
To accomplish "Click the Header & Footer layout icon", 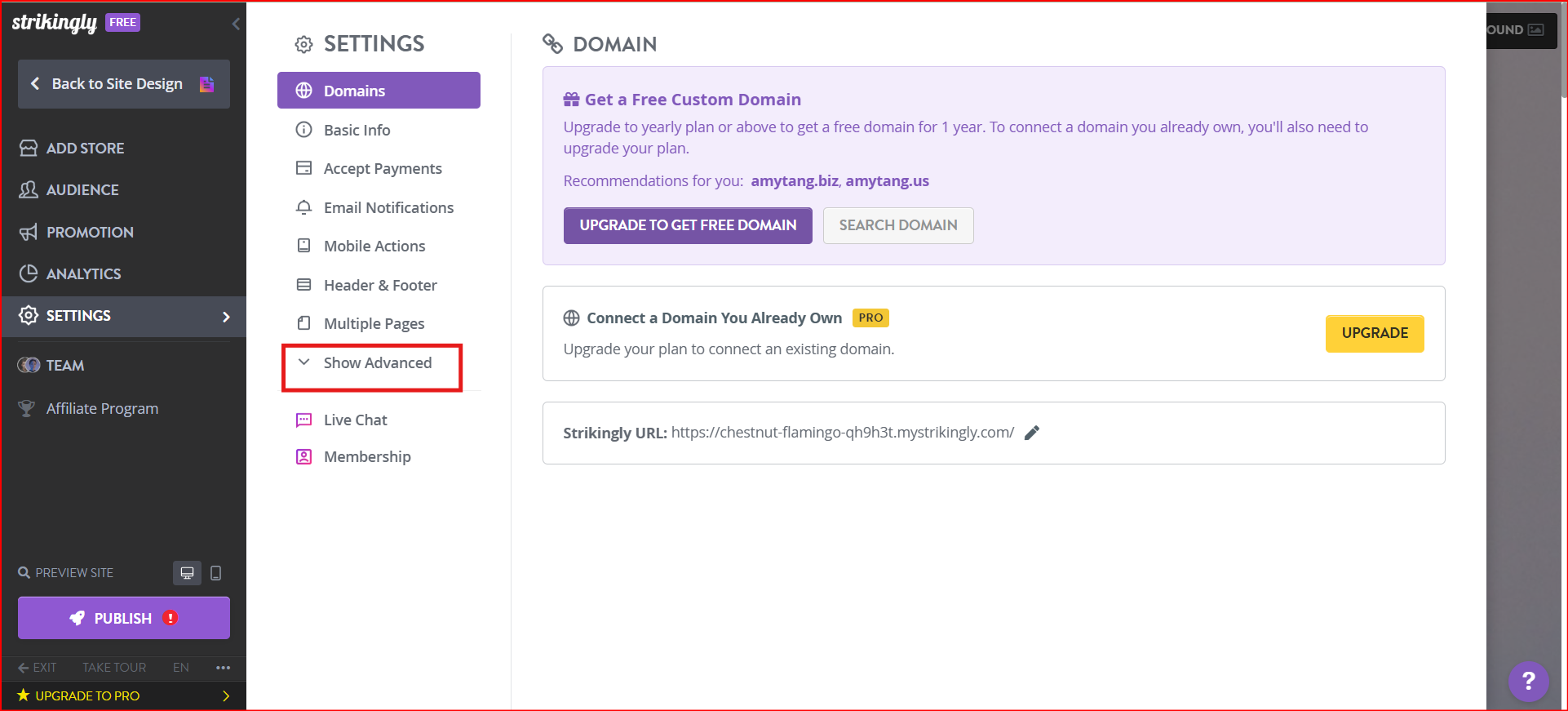I will 303,285.
